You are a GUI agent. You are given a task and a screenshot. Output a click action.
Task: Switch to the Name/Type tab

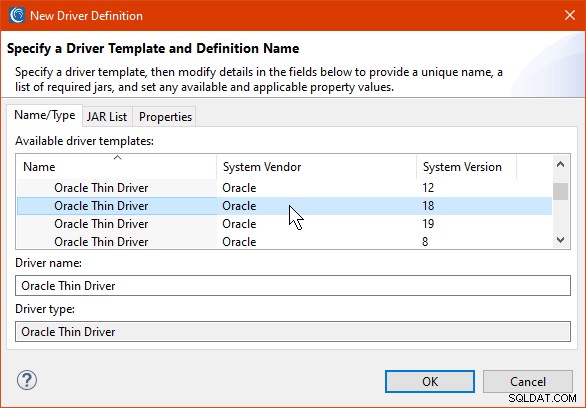(x=44, y=115)
